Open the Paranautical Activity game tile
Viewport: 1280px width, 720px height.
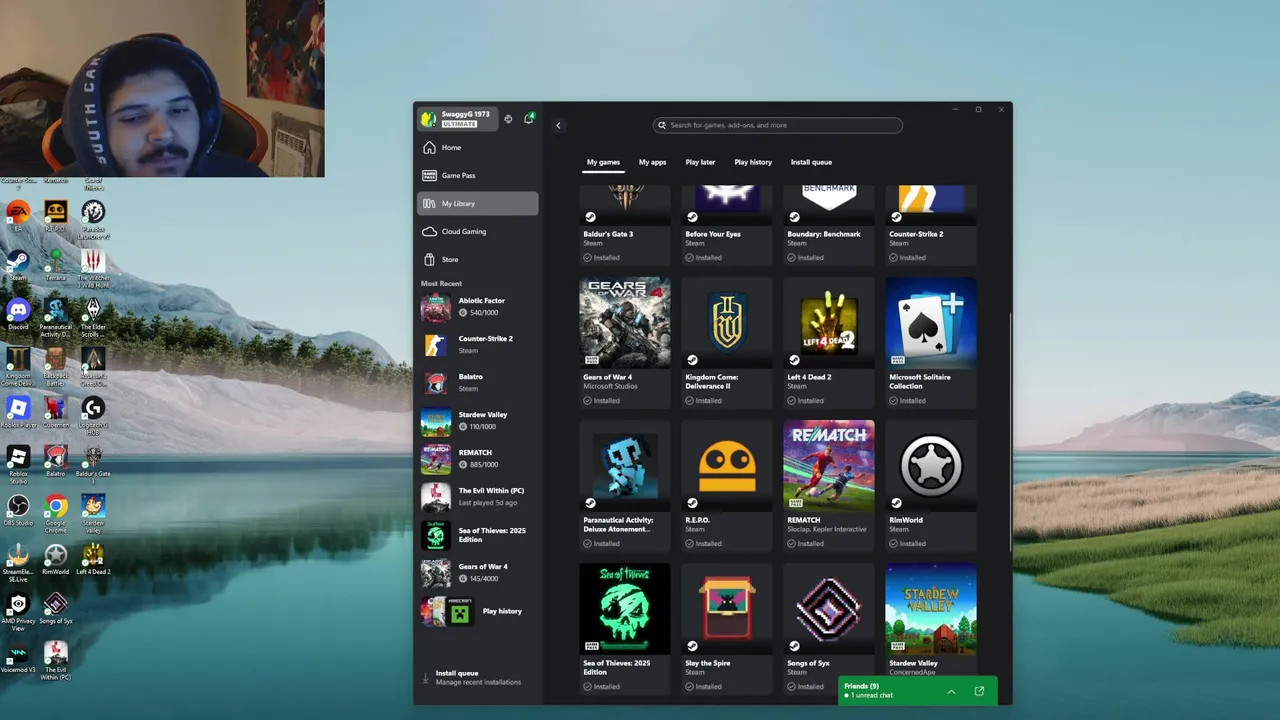625,485
